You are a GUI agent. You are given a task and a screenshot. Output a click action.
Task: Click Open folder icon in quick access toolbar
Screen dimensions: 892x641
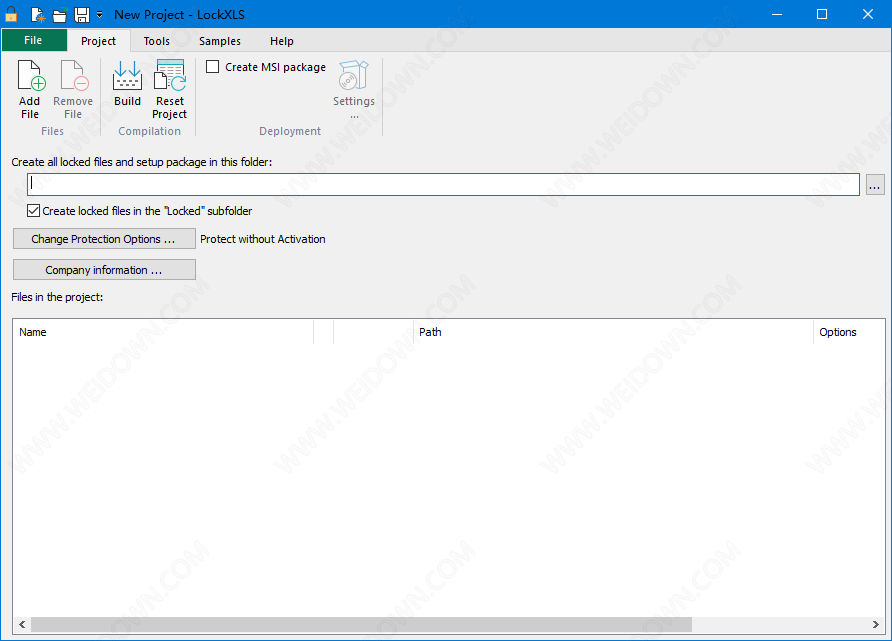point(60,15)
